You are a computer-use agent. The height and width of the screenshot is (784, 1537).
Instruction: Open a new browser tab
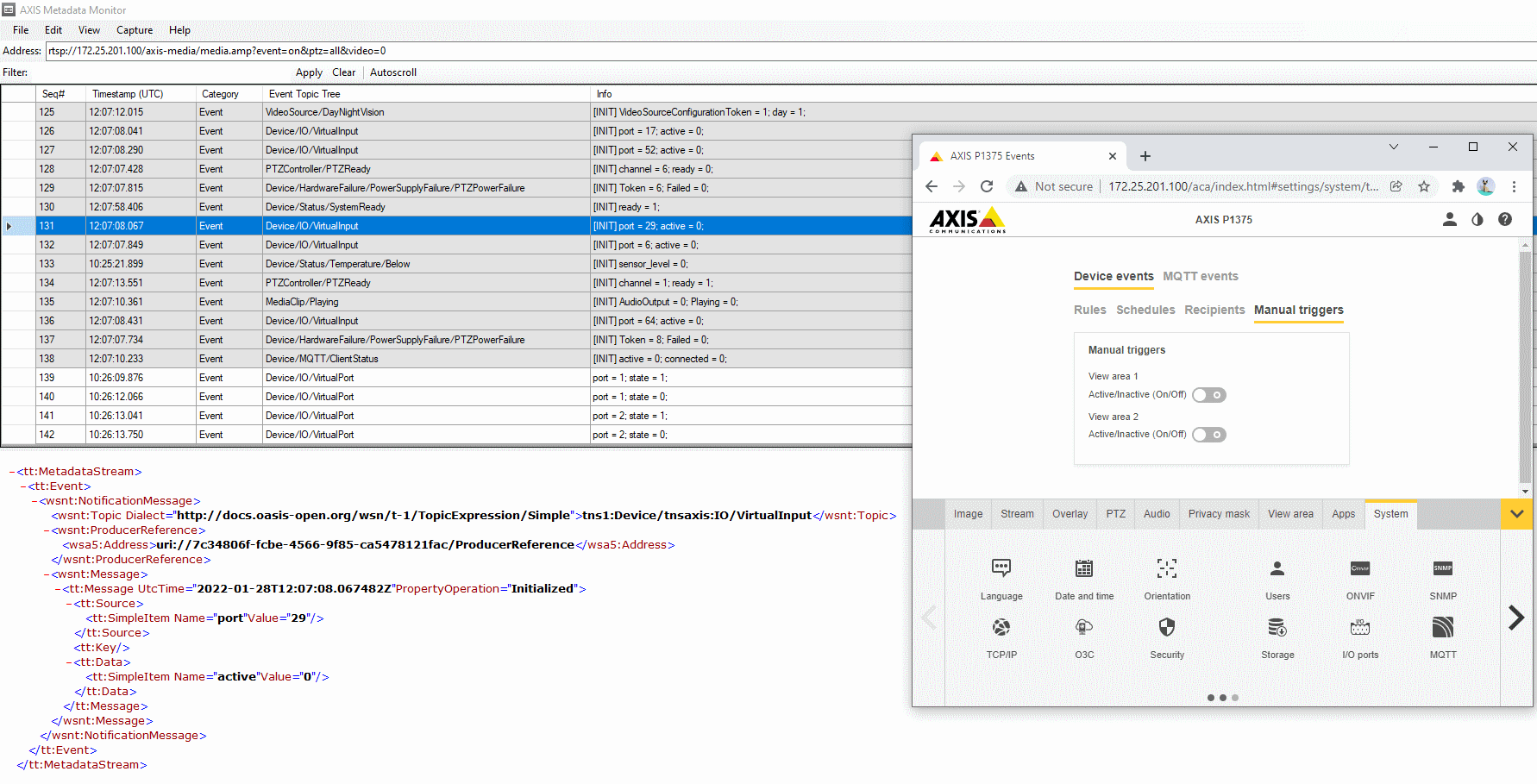[x=1145, y=156]
